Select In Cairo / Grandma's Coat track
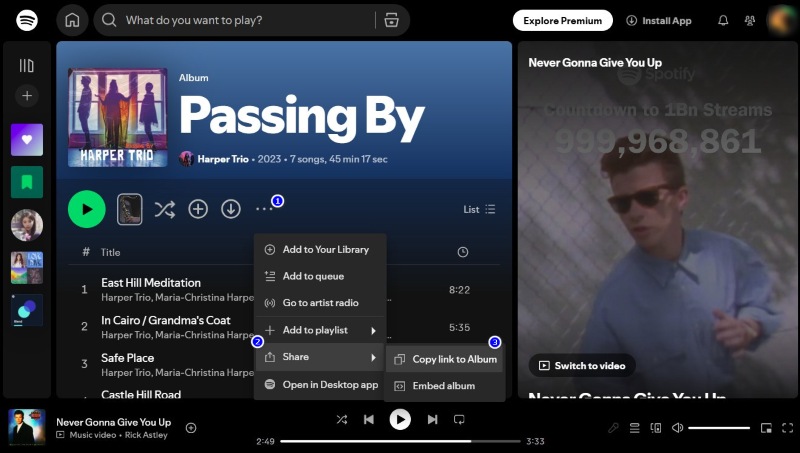 (166, 320)
